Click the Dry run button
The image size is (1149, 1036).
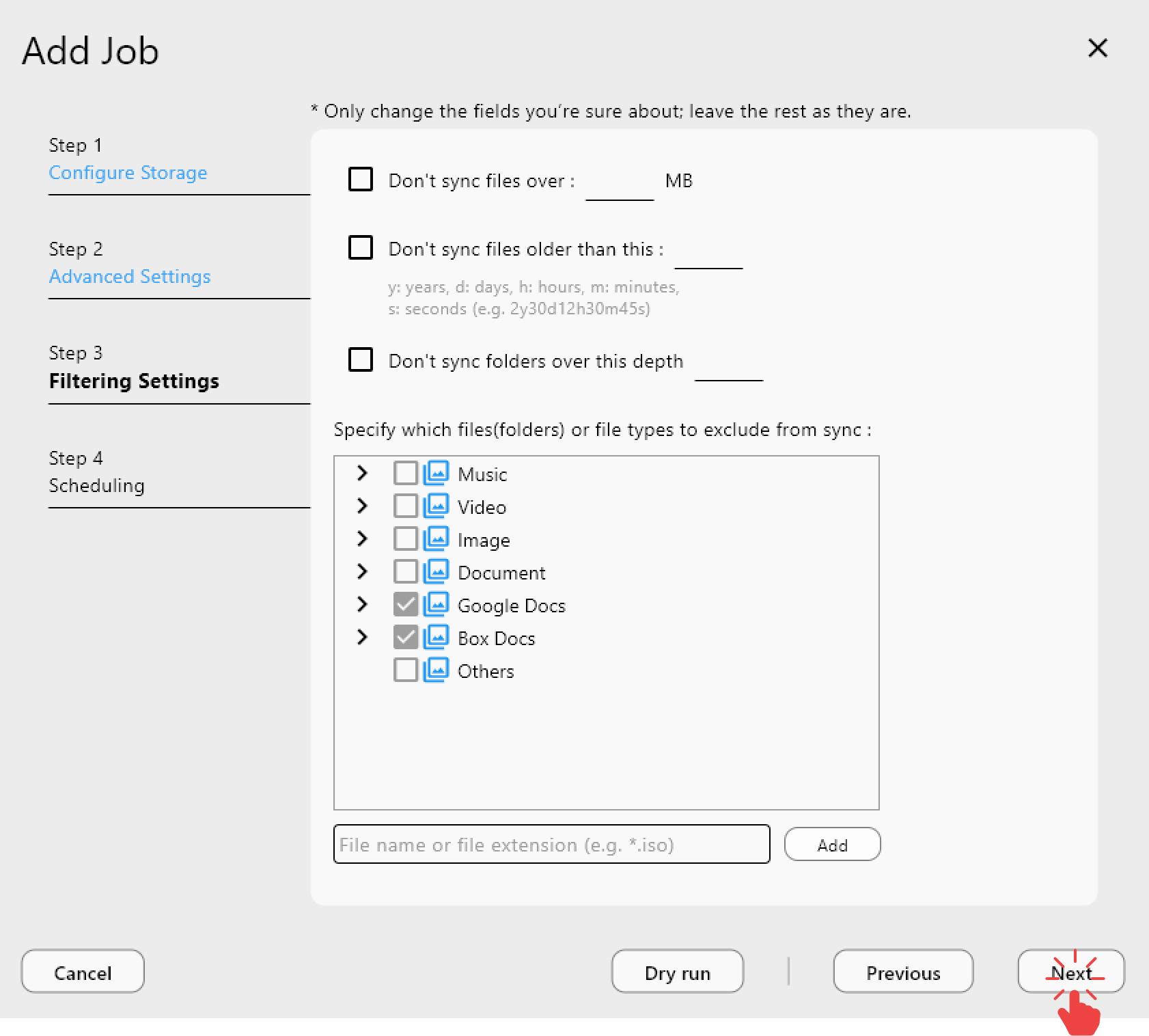(676, 972)
